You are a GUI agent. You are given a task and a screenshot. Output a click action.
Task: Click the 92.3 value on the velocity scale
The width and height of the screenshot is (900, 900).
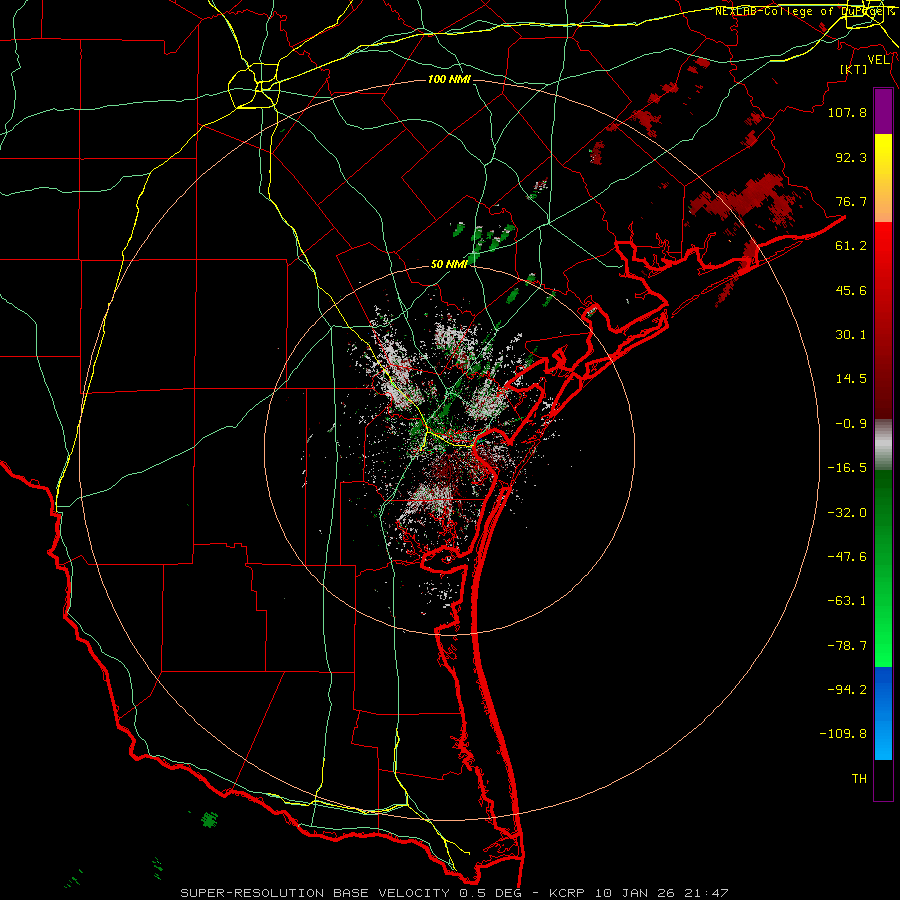coord(851,157)
